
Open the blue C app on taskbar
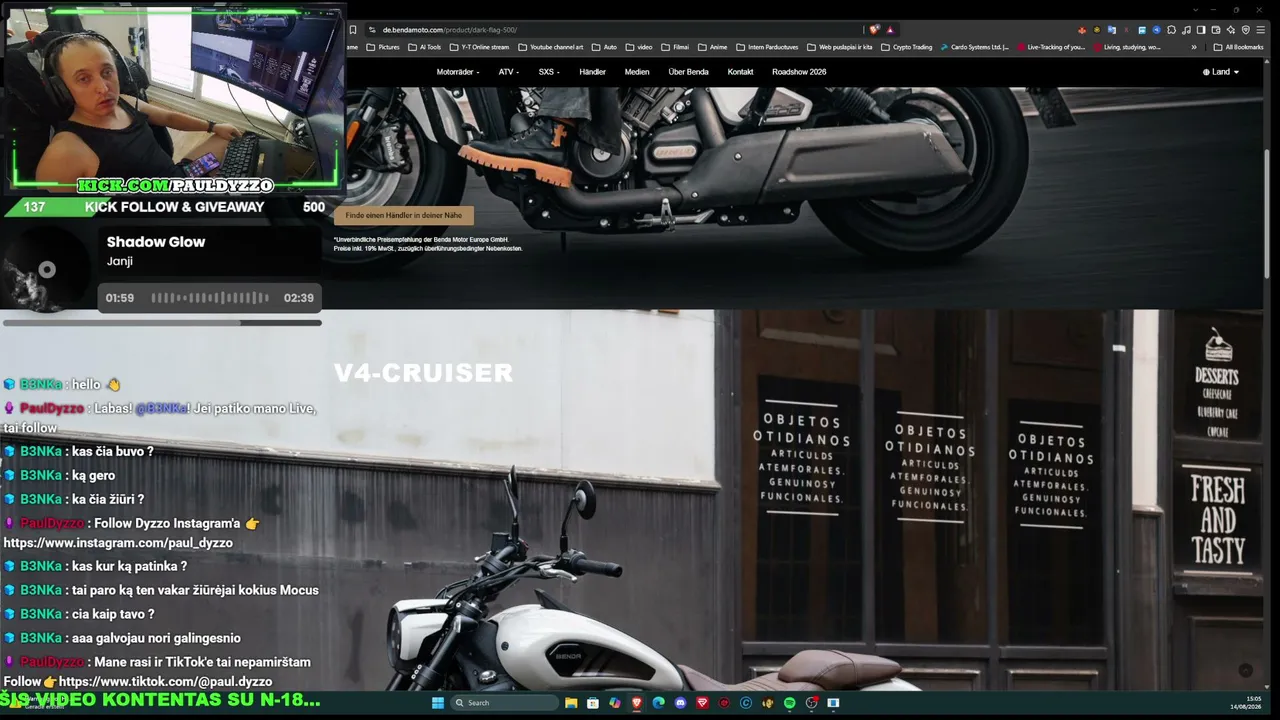745,703
